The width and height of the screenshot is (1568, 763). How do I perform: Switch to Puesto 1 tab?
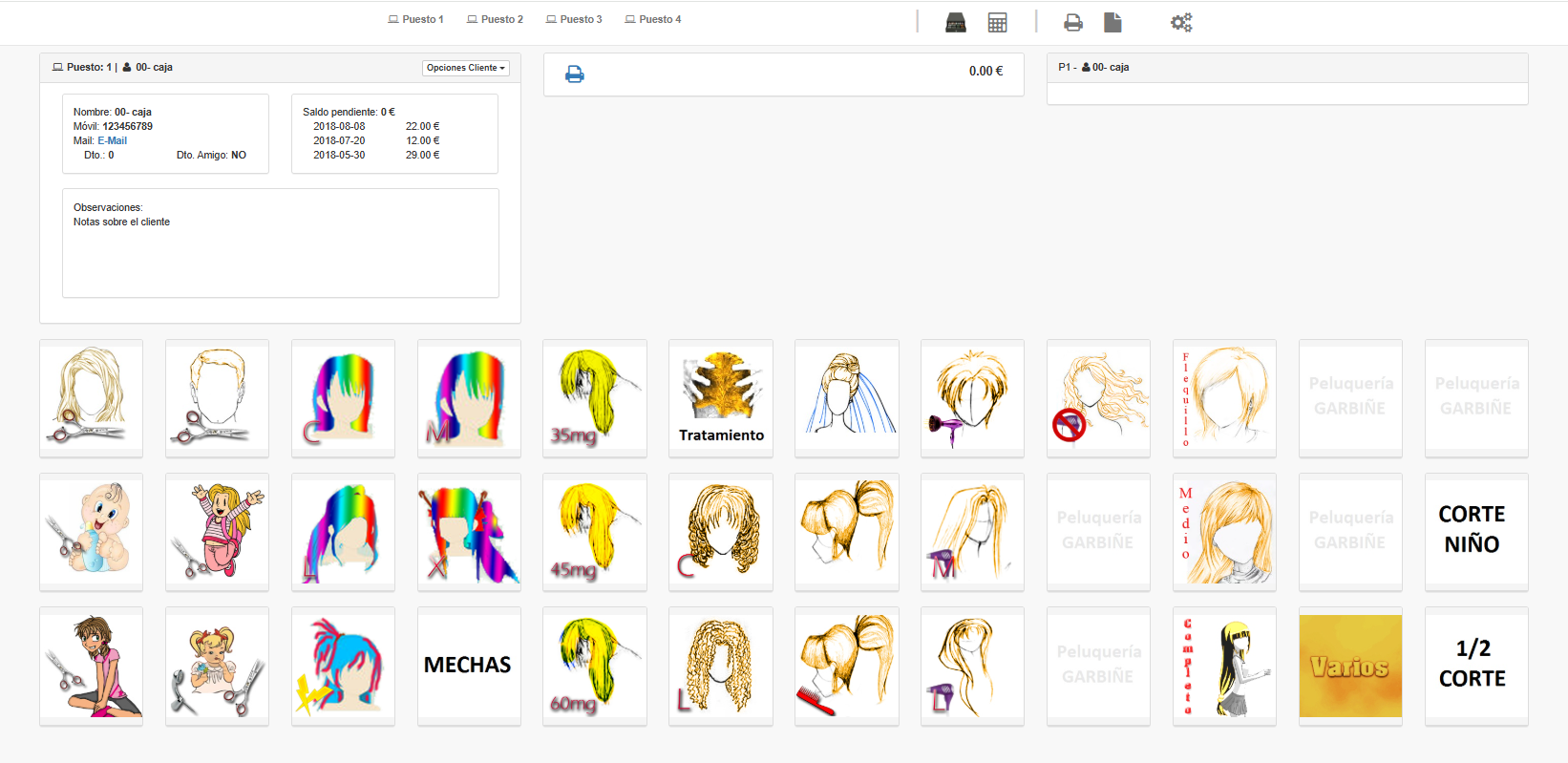415,19
